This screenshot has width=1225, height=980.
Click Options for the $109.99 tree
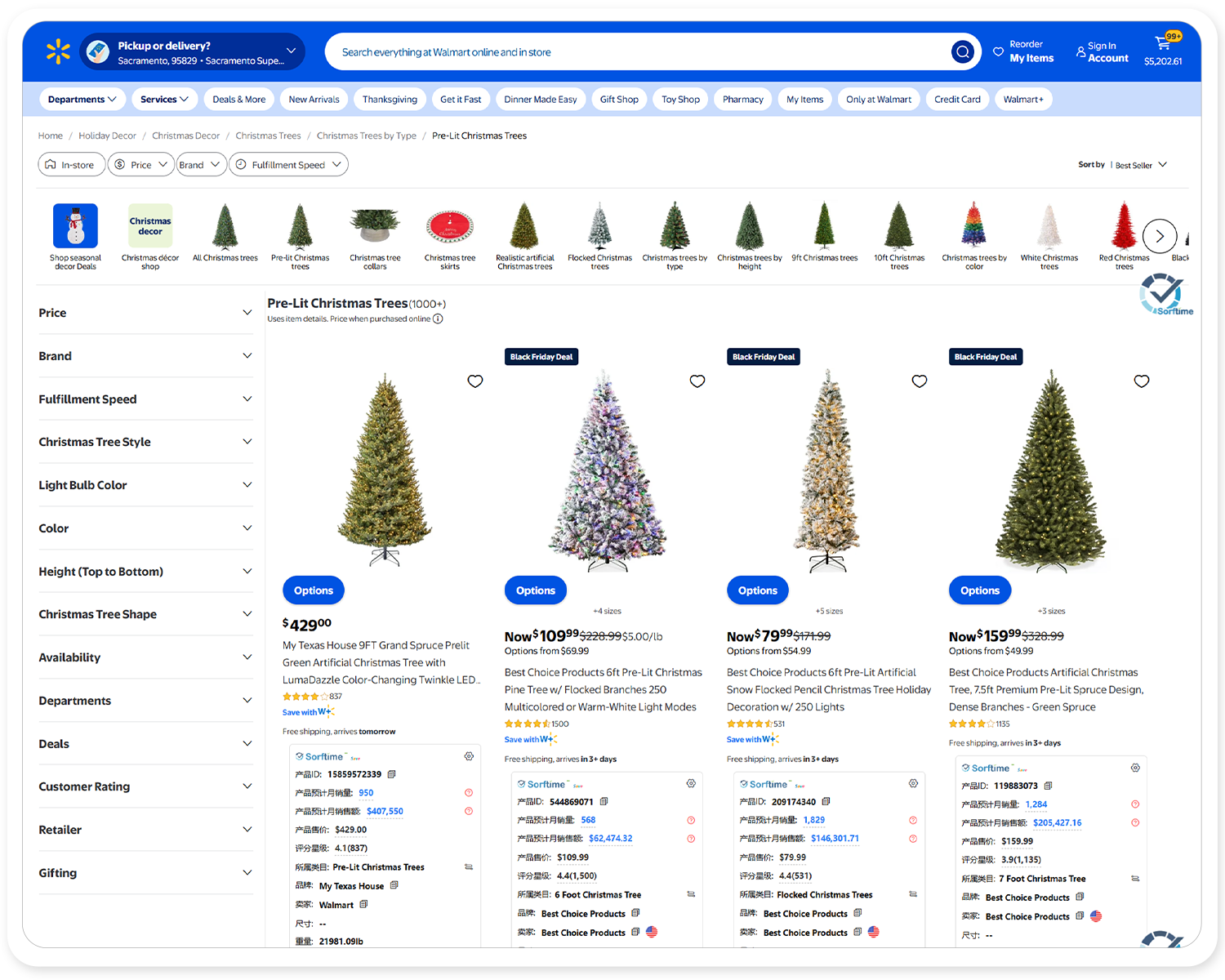click(x=535, y=590)
